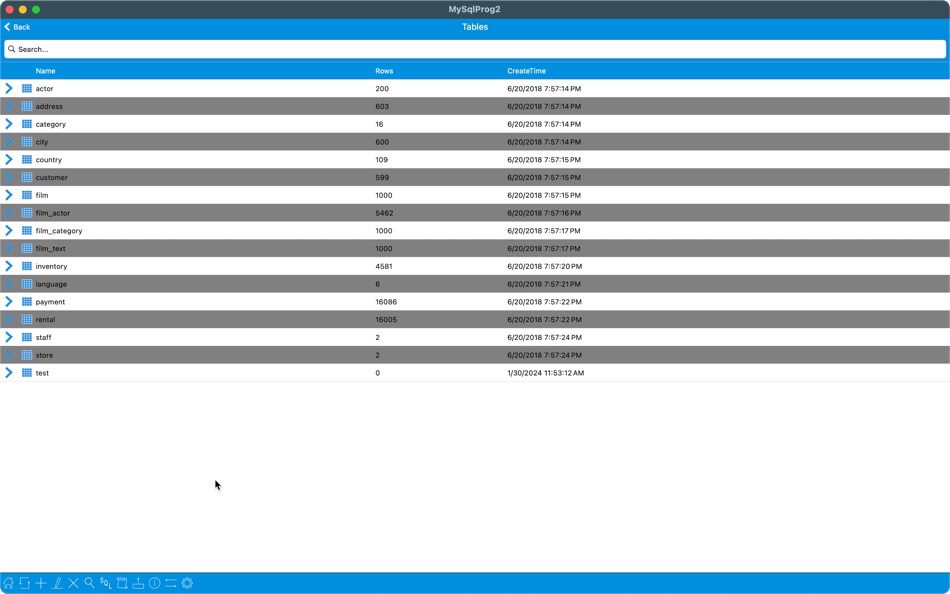The width and height of the screenshot is (950, 594).
Task: Click the Add (+) icon to create a table
Action: 41,583
